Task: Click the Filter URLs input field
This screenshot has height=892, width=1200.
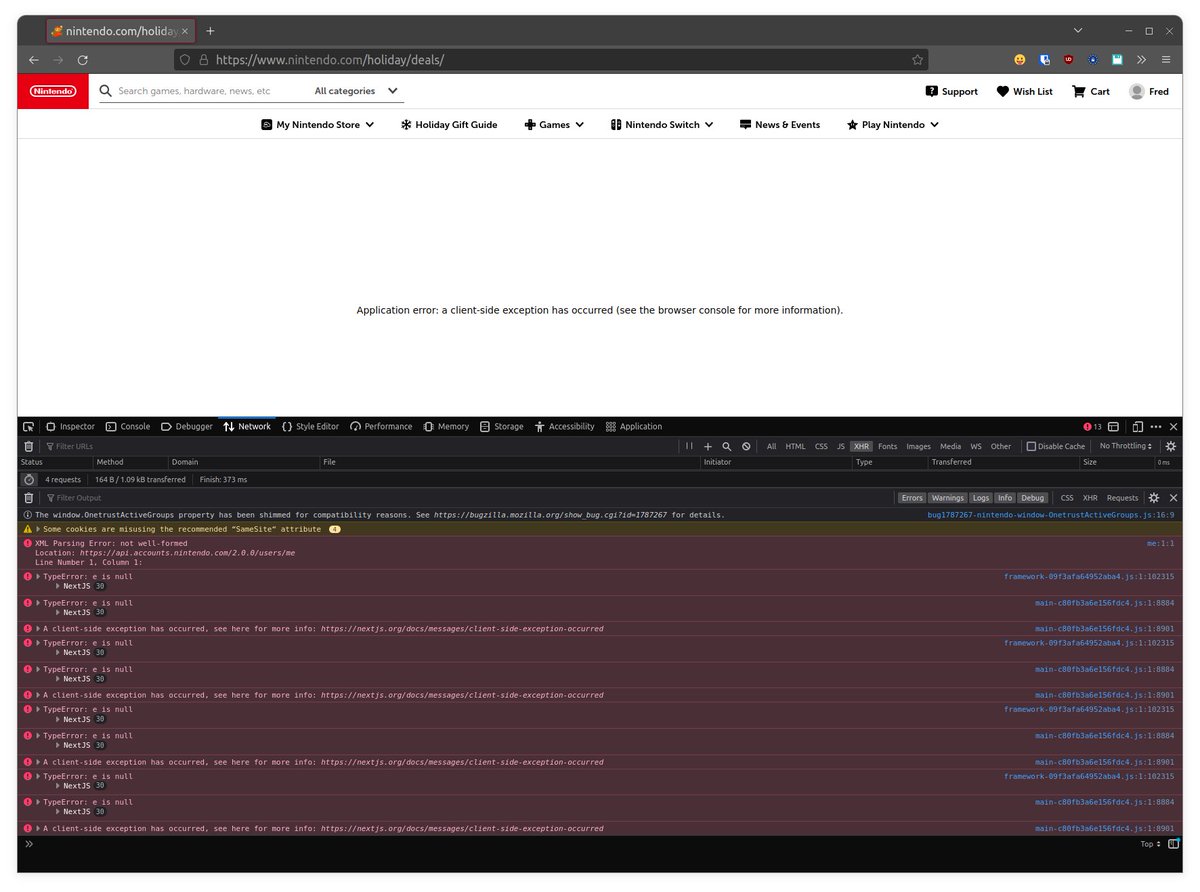Action: coord(360,446)
